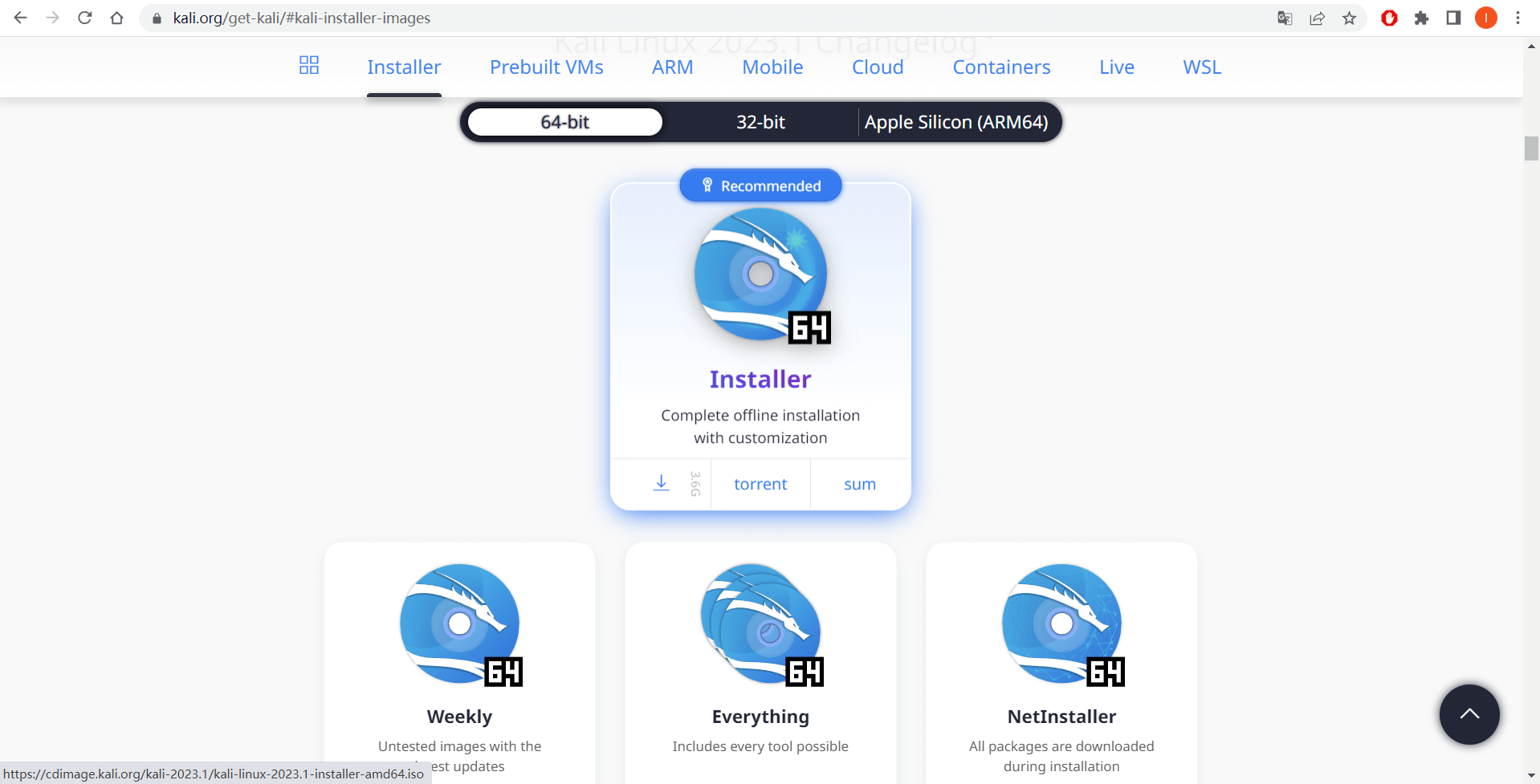View site security lock information
Screen dimensions: 1540x784
157,18
